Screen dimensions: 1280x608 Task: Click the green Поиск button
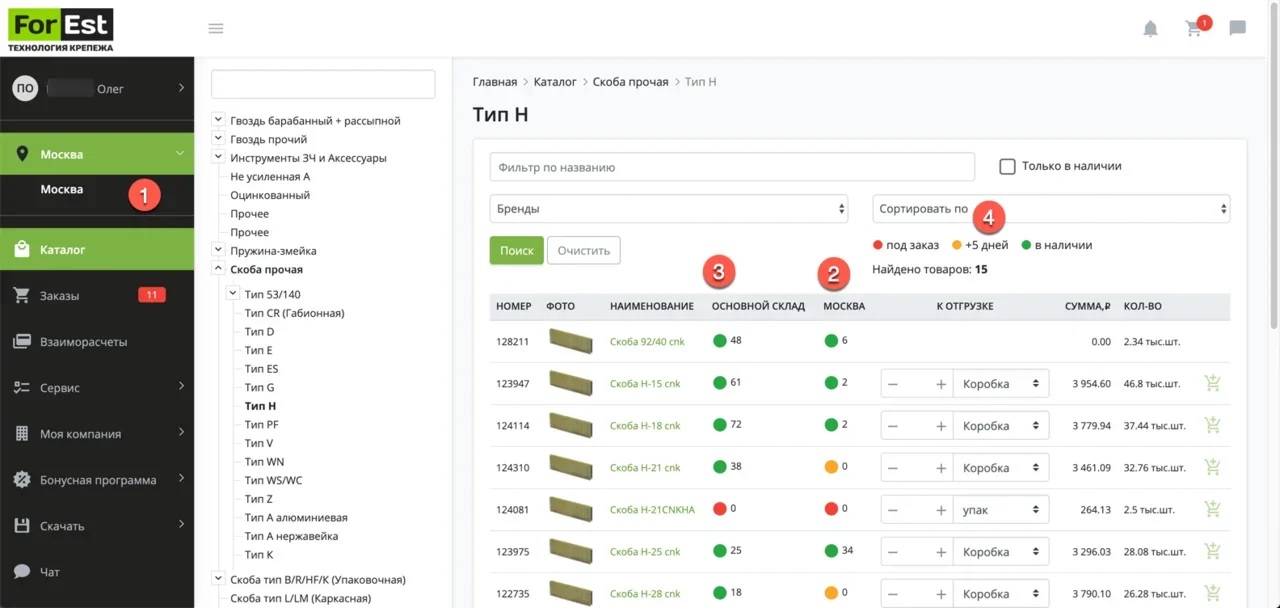[x=516, y=250]
